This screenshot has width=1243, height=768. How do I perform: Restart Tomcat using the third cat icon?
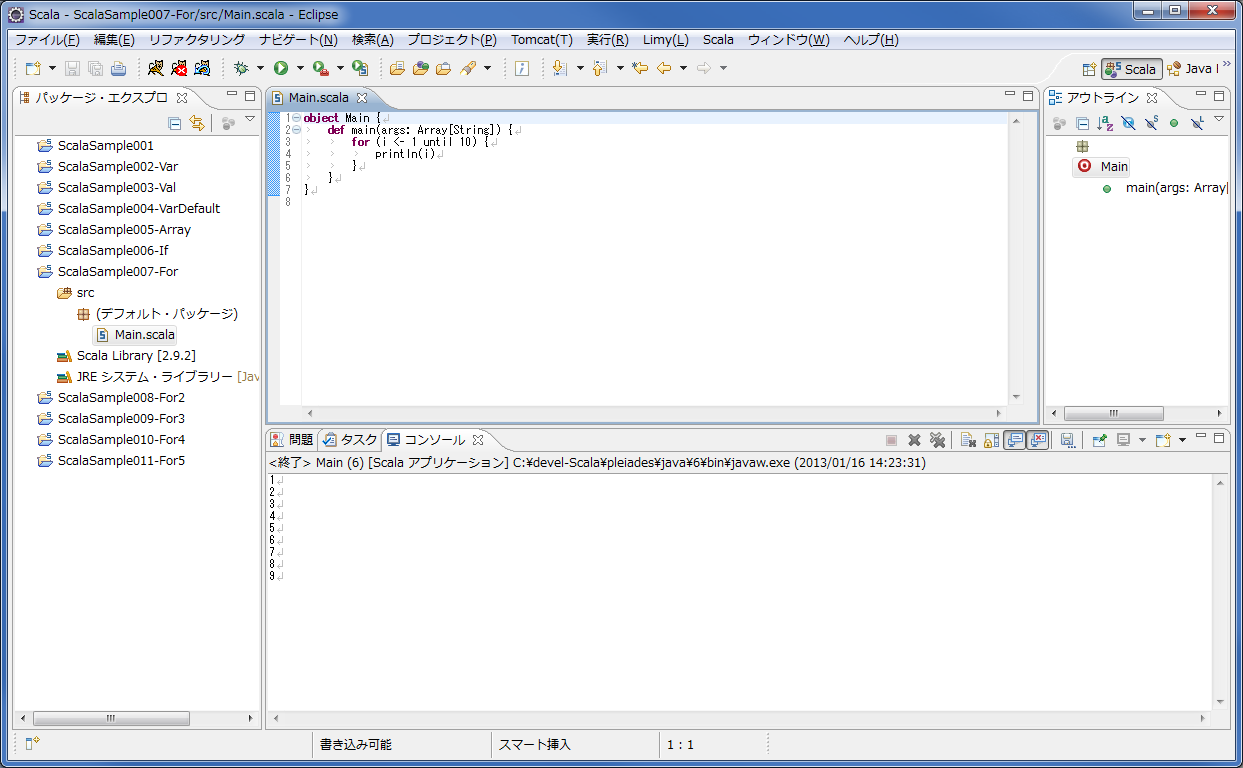click(x=203, y=68)
